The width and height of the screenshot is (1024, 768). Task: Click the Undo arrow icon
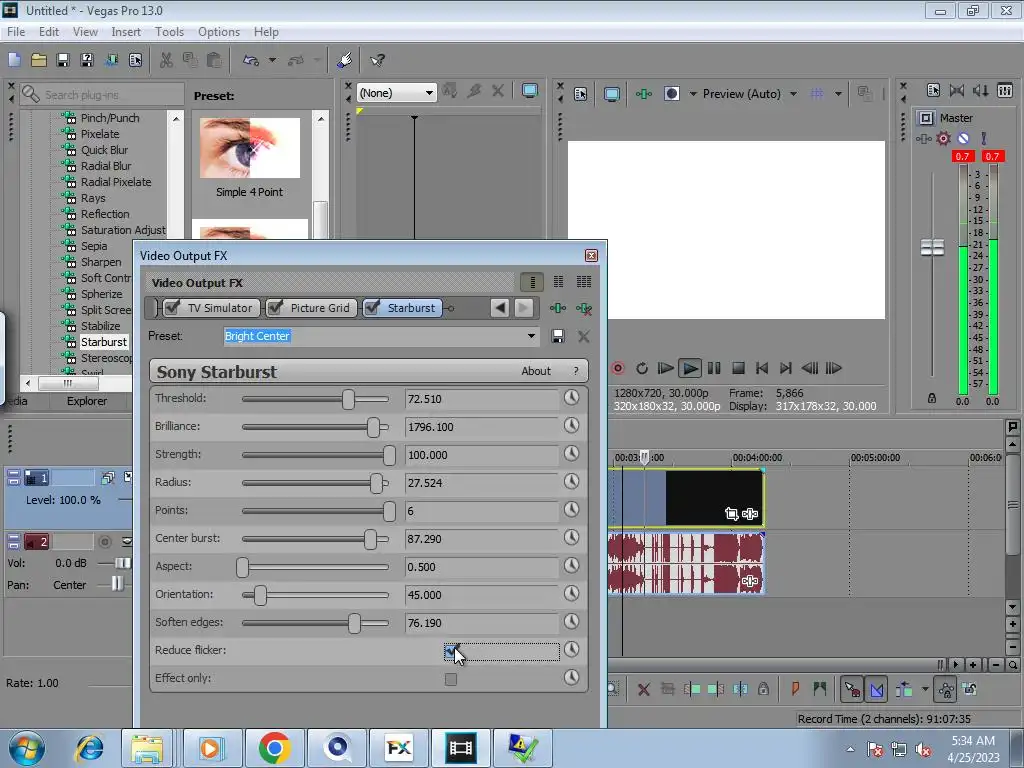251,60
